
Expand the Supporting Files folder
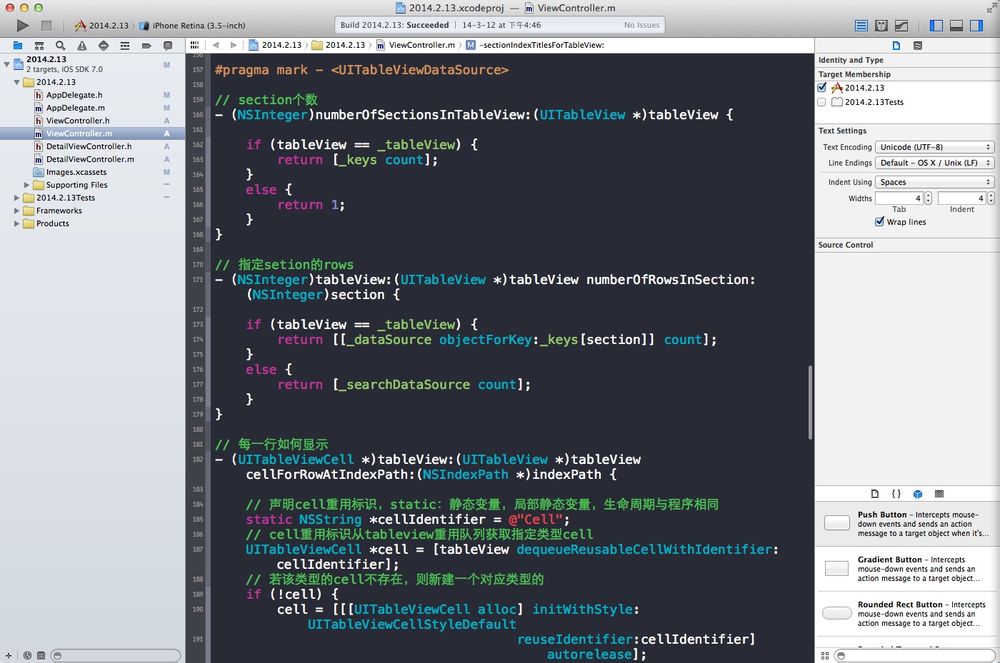27,185
